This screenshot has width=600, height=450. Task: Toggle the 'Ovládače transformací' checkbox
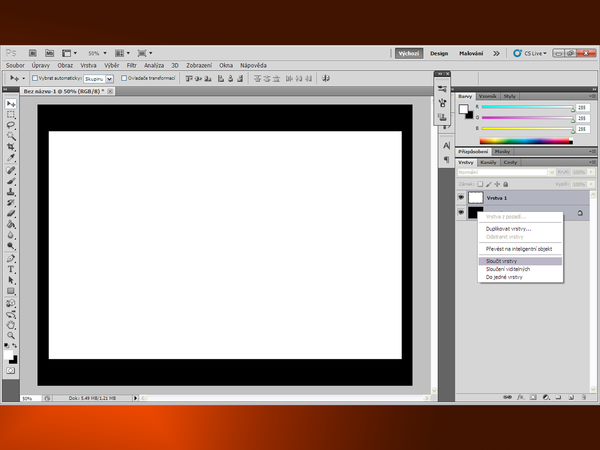point(124,77)
